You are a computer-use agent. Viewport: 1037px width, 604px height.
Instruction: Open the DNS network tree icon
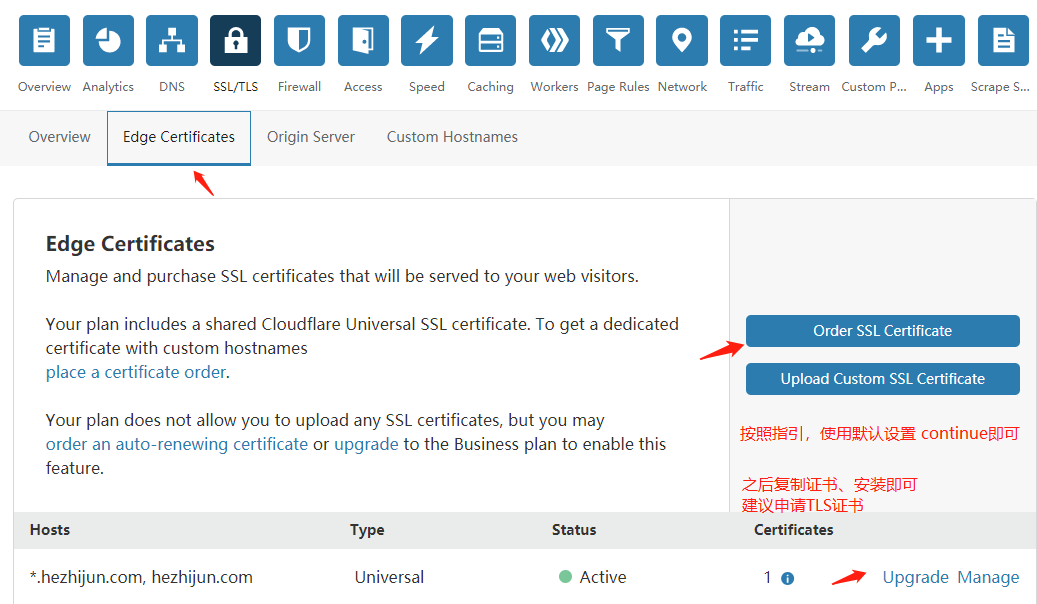(x=172, y=41)
